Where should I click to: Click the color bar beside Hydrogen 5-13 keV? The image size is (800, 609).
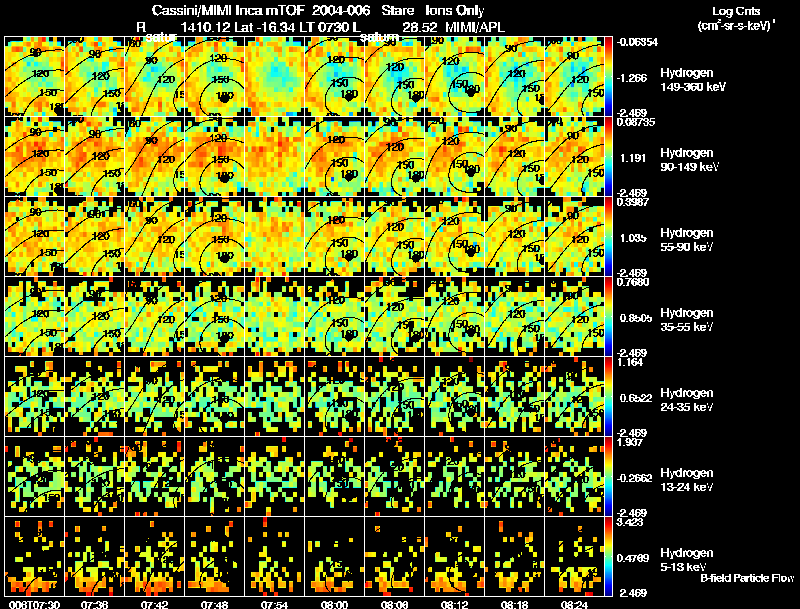tap(608, 556)
